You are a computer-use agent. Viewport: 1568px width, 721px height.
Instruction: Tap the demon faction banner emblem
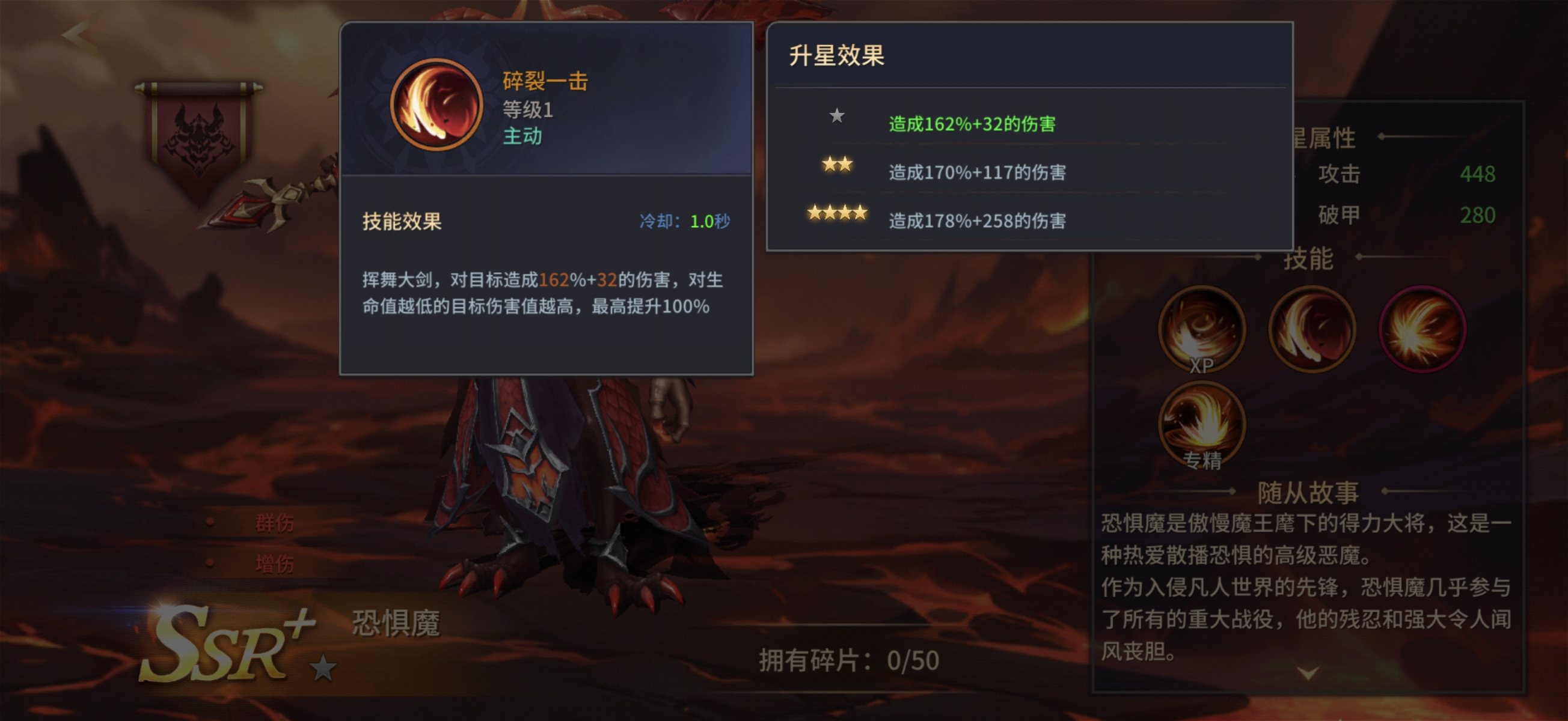click(198, 142)
